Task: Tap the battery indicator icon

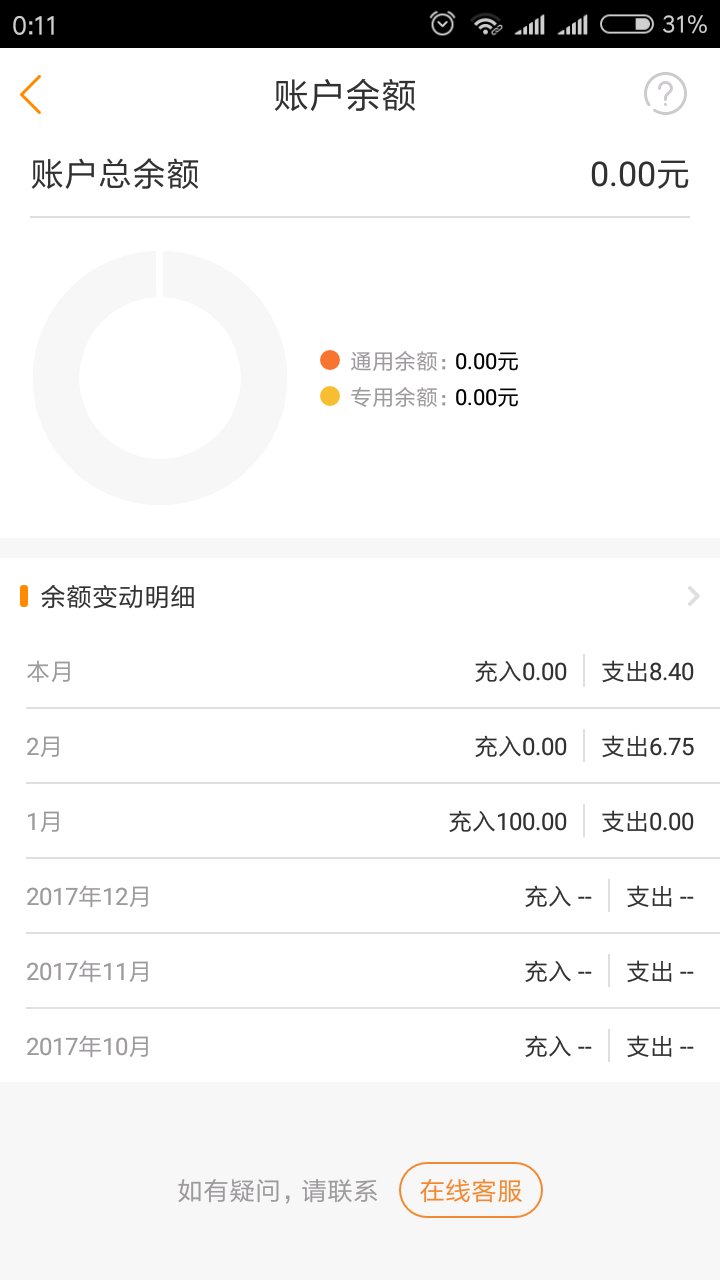Action: tap(628, 24)
